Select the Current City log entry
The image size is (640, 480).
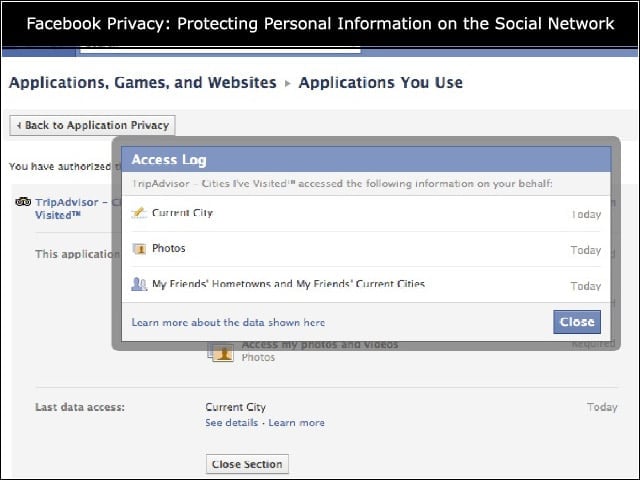tap(366, 213)
